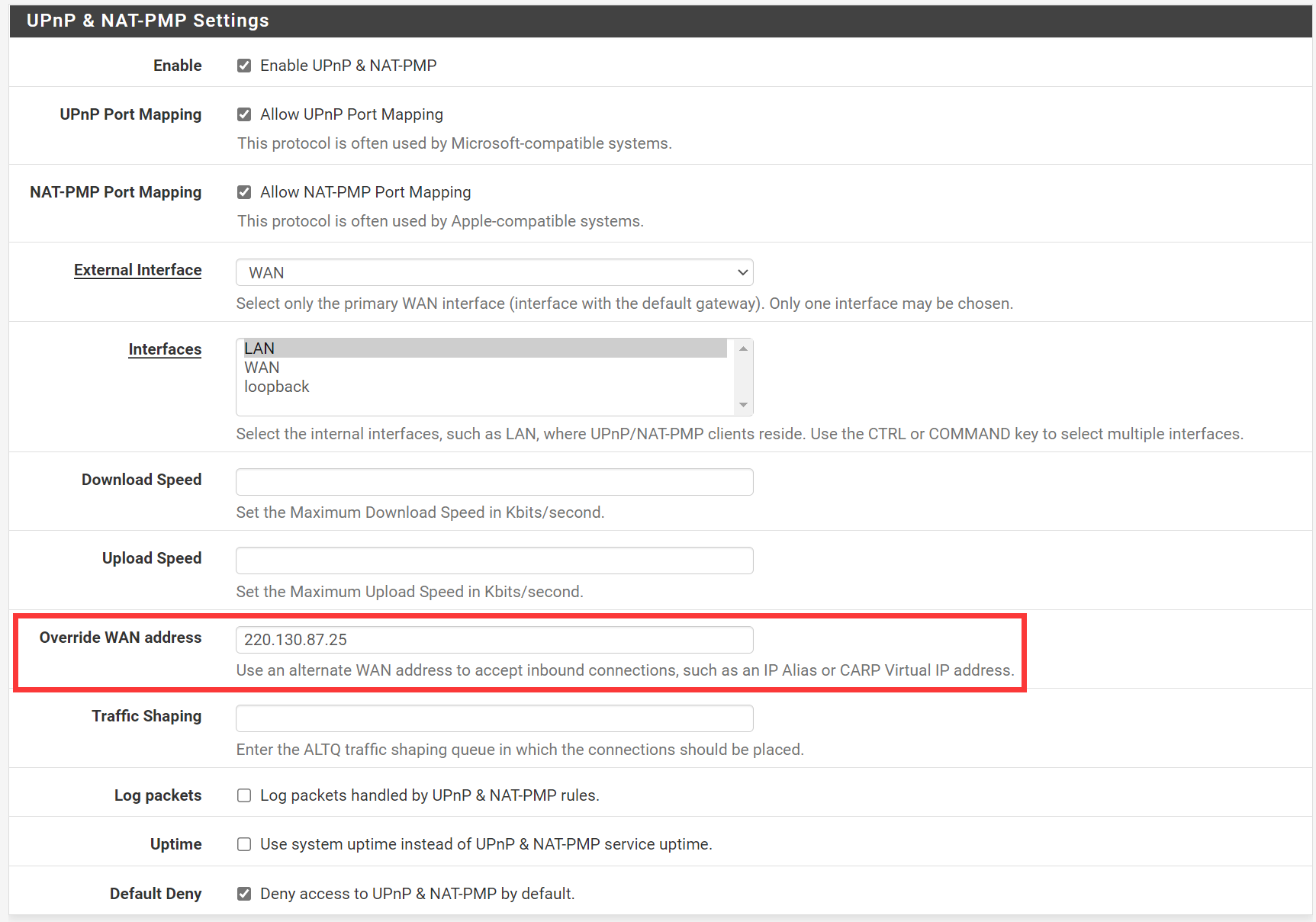
Task: Click the Traffic Shaping queue field
Action: pyautogui.click(x=494, y=718)
